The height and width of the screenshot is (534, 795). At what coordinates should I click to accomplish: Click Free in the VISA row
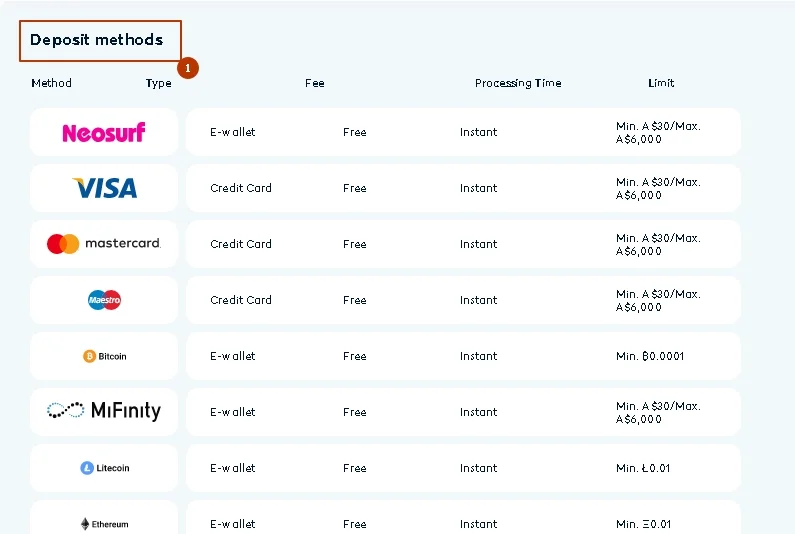pyautogui.click(x=354, y=188)
